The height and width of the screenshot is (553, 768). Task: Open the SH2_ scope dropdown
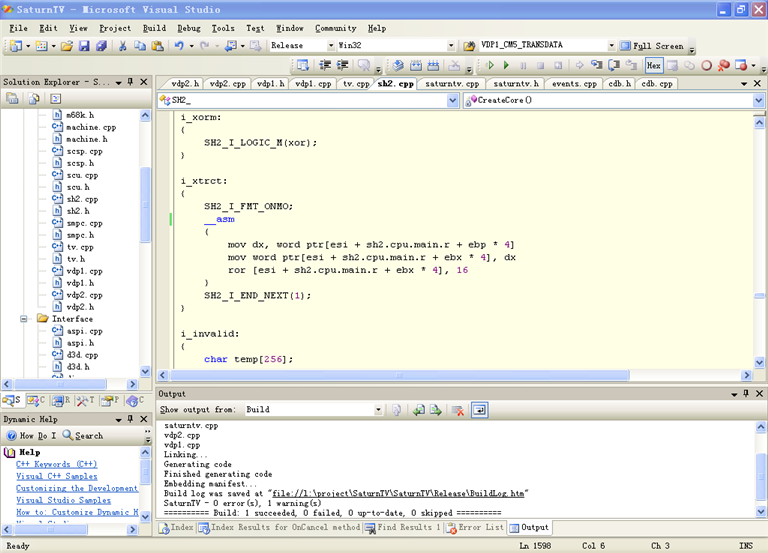coord(453,100)
